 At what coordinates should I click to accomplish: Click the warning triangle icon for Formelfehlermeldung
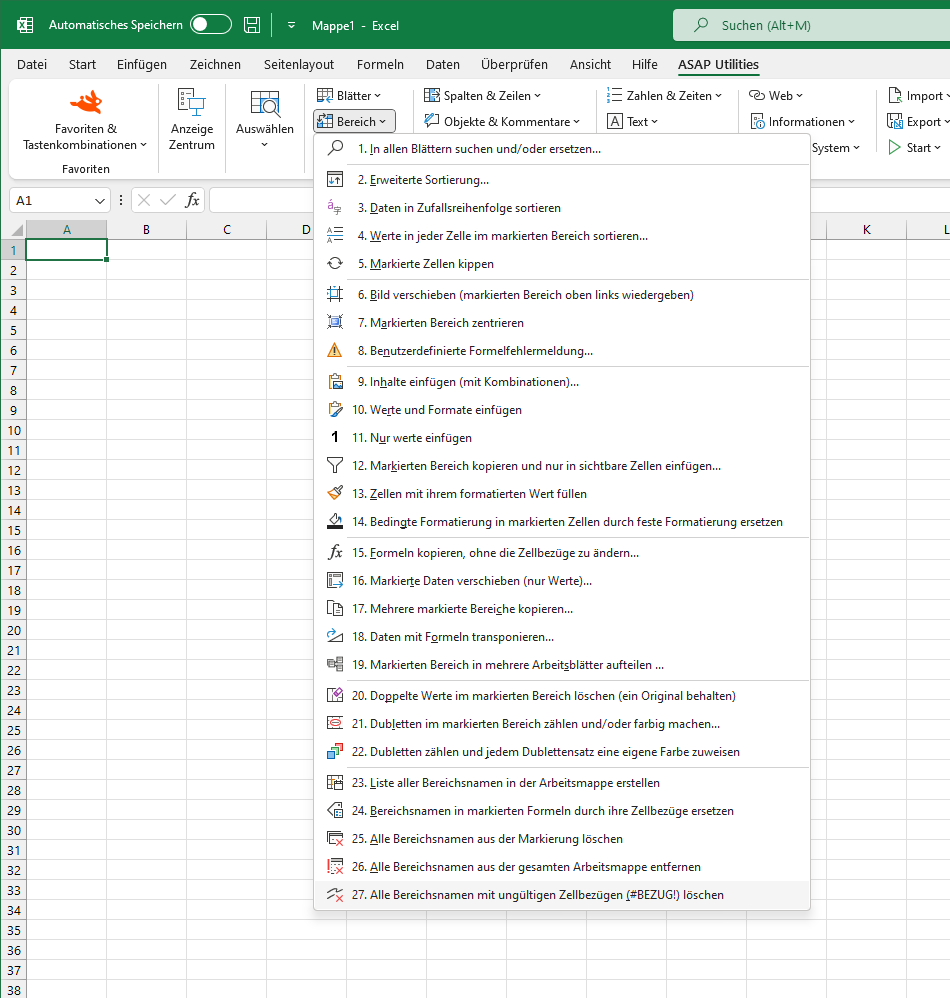point(335,351)
